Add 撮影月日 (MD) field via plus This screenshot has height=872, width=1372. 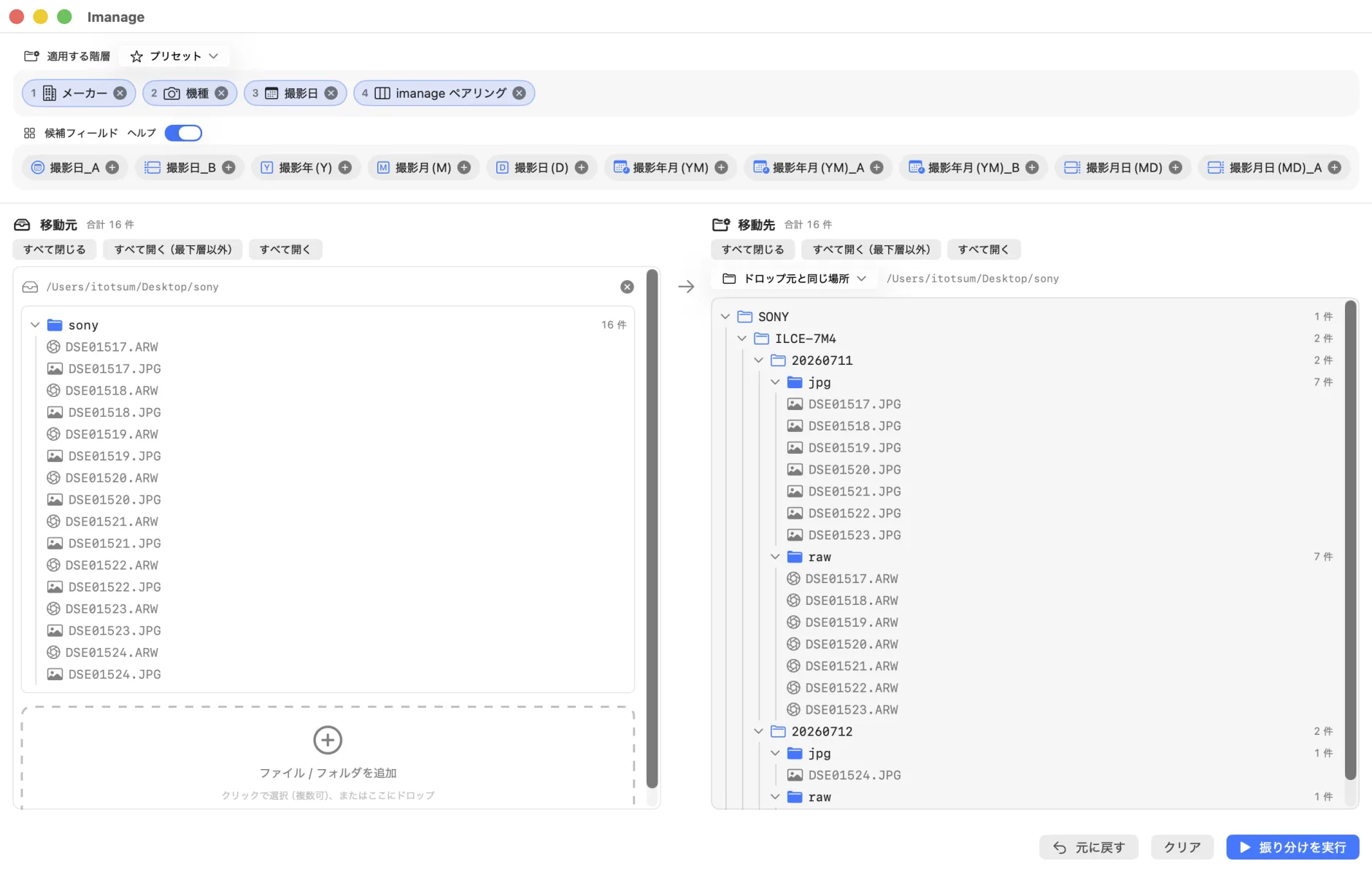tap(1176, 168)
